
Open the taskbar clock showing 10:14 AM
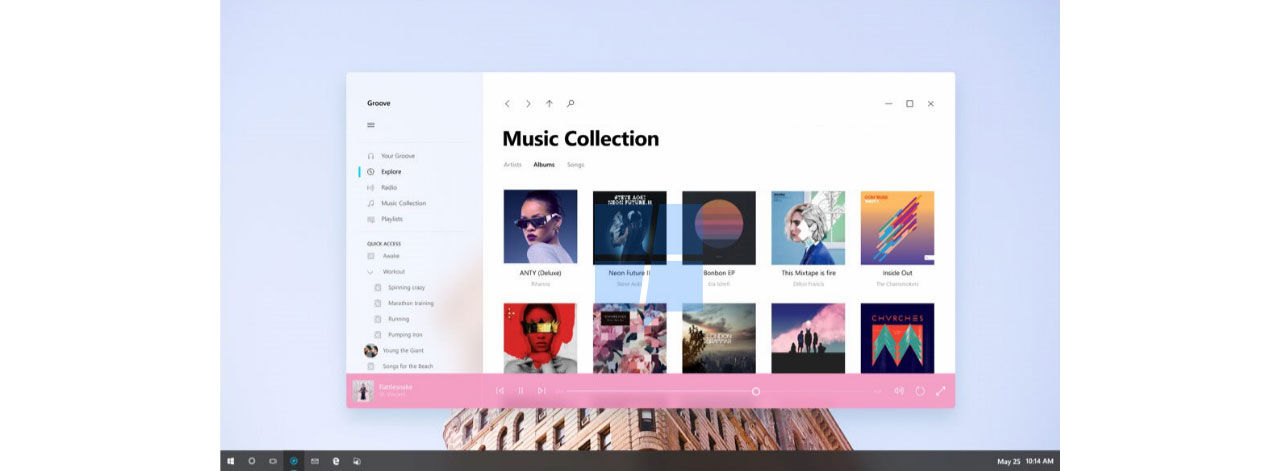click(x=1040, y=462)
